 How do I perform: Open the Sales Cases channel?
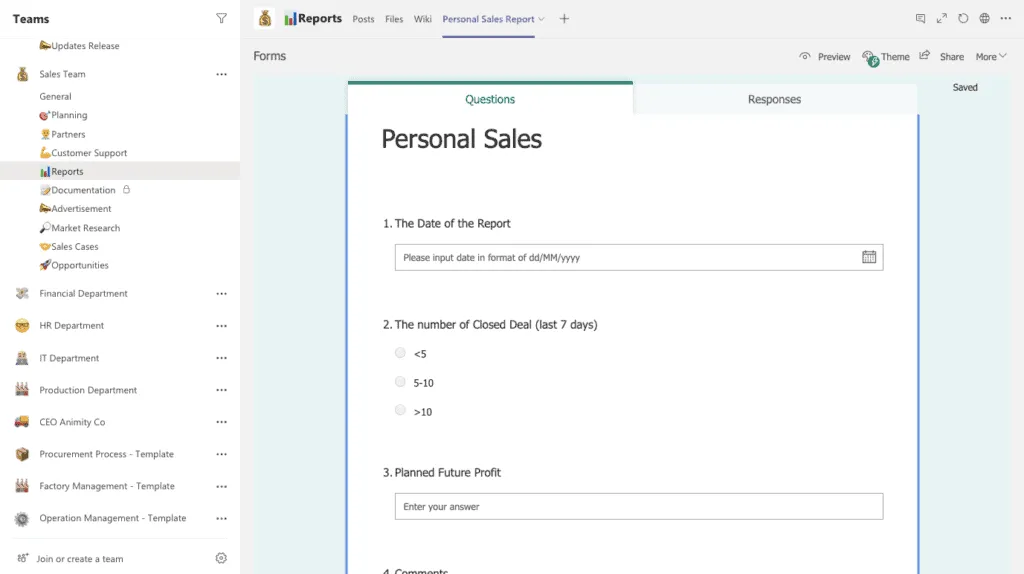click(69, 246)
